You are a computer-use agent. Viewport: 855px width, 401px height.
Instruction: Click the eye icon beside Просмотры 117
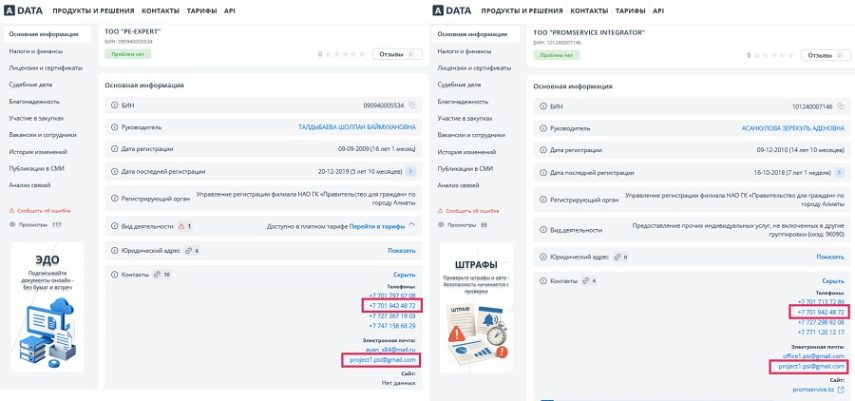pos(12,225)
